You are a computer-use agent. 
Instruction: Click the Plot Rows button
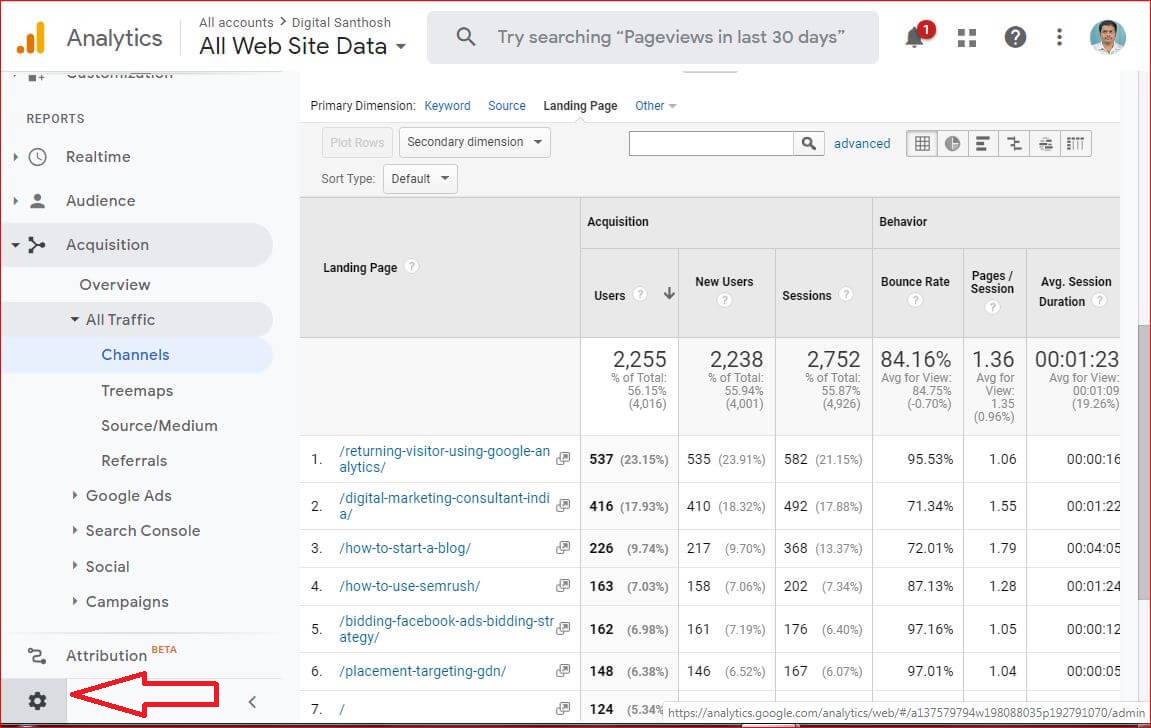coord(357,142)
